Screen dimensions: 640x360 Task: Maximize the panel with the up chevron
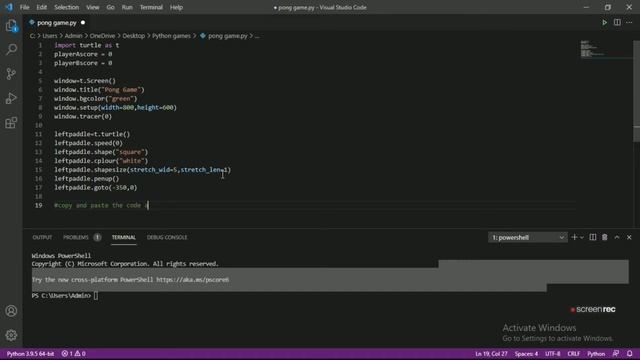point(617,237)
